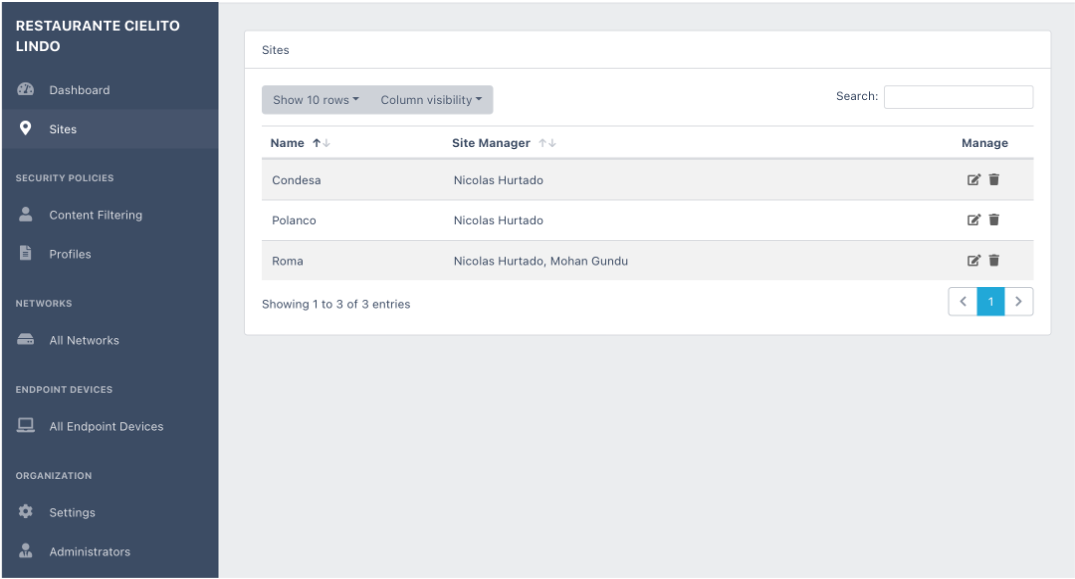Click the Condesa name cell
This screenshot has height=579, width=1075.
[296, 180]
